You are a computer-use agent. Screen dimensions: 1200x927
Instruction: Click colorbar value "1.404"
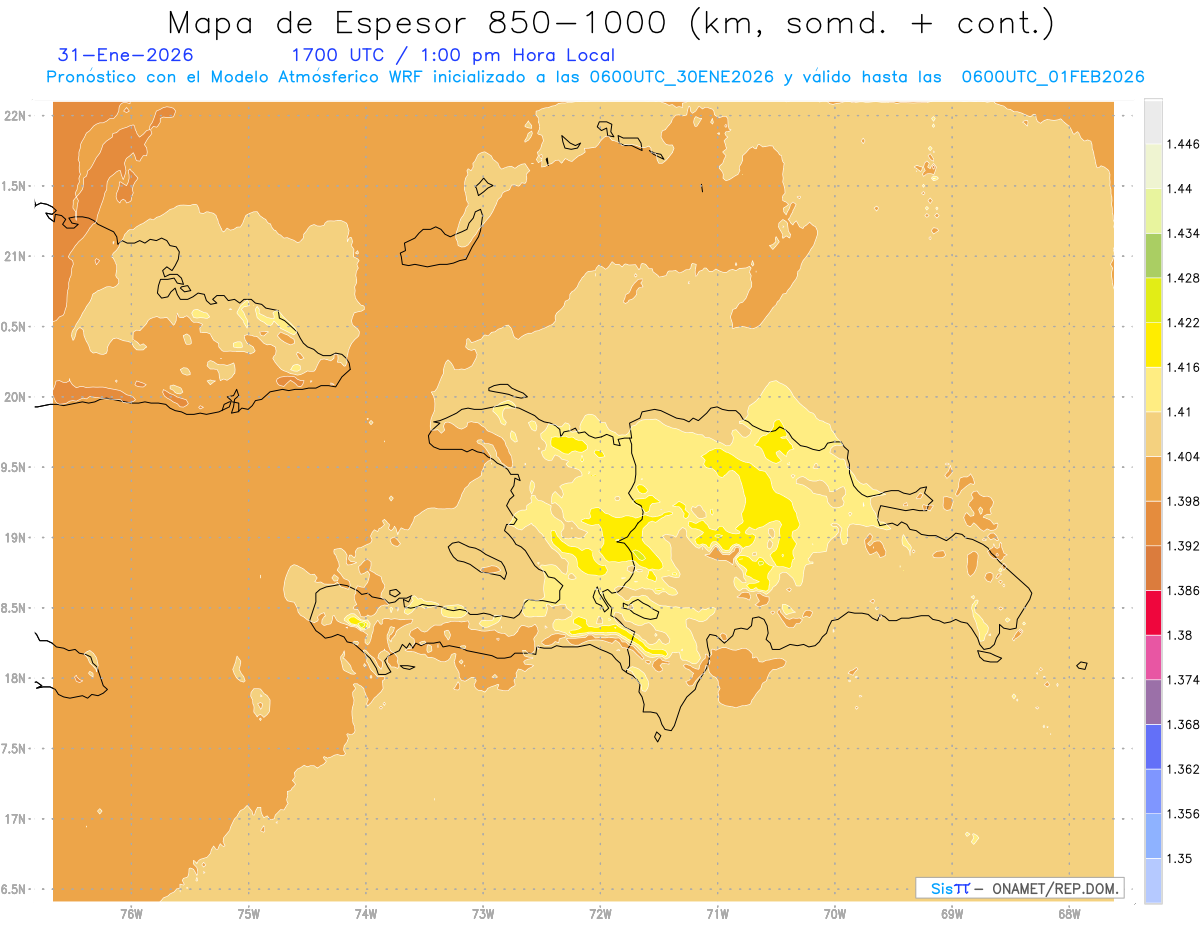pyautogui.click(x=1185, y=456)
